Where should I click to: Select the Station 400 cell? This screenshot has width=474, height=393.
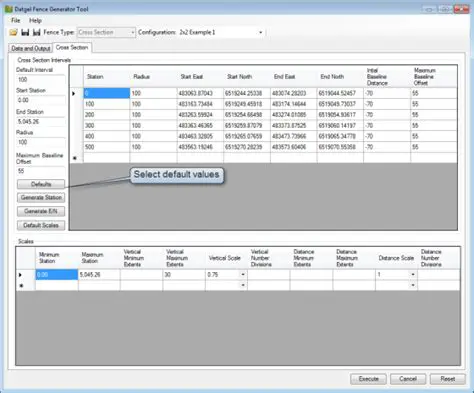point(107,136)
